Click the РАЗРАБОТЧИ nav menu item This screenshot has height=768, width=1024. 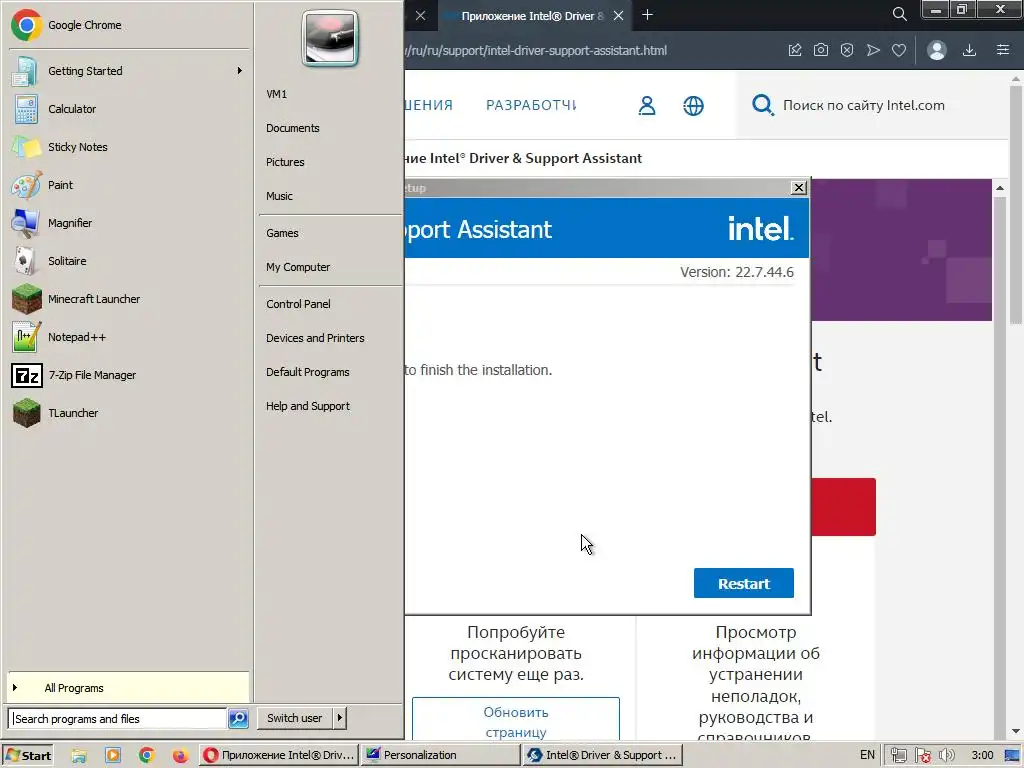[531, 105]
